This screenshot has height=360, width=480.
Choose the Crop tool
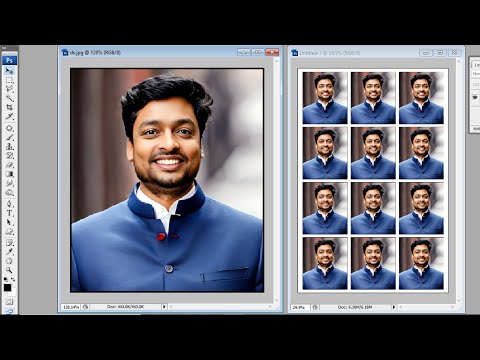tap(9, 107)
